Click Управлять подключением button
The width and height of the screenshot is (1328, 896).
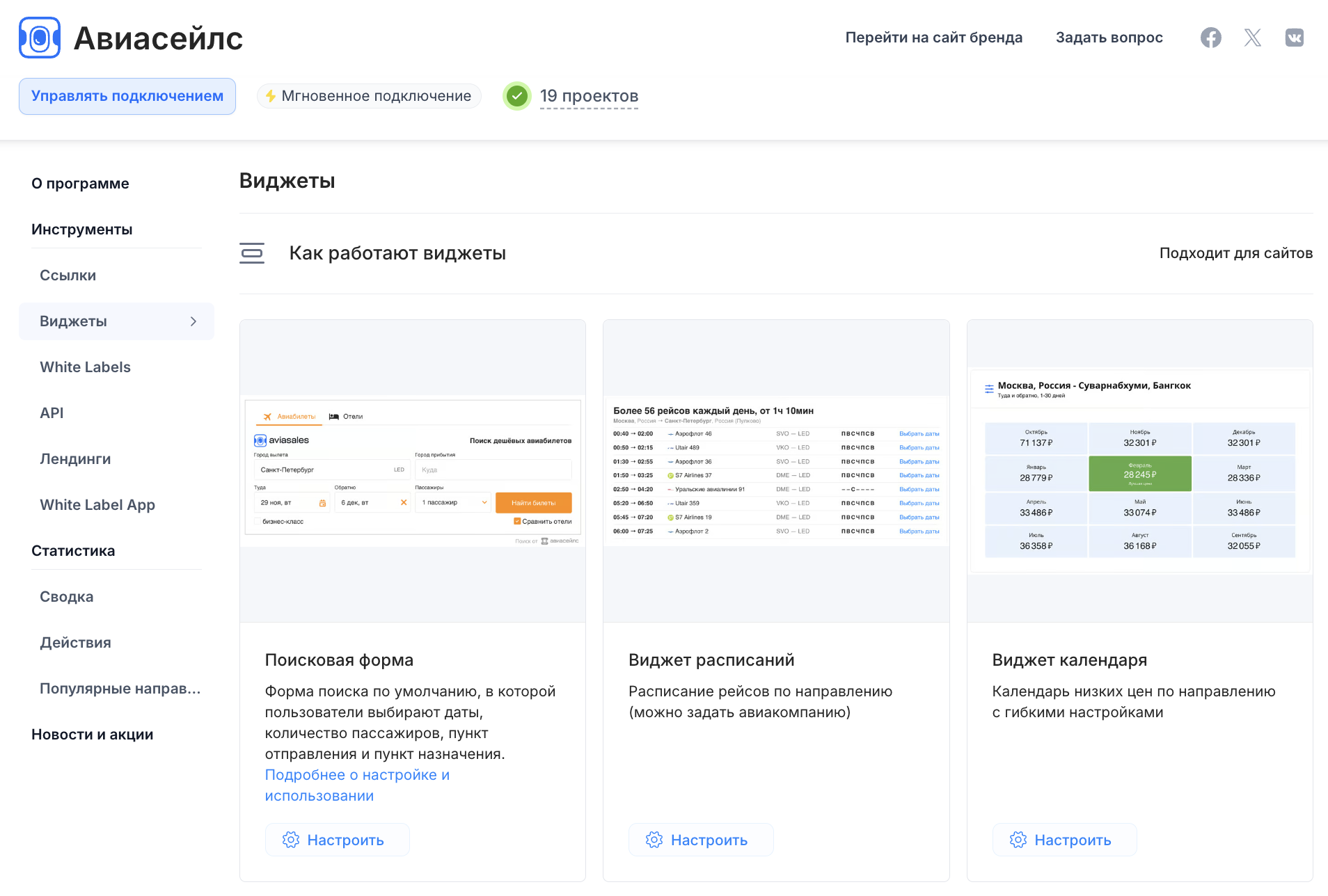coord(127,96)
